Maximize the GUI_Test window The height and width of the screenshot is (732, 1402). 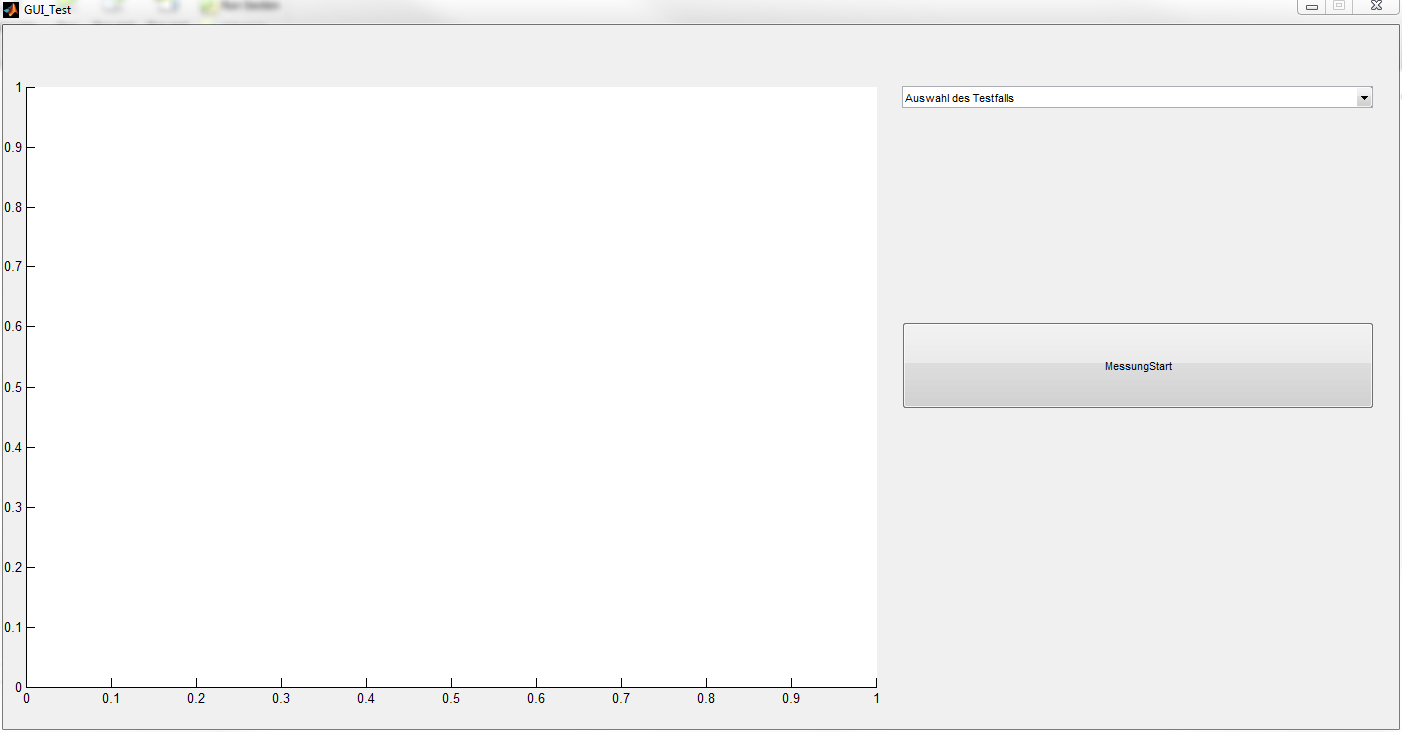(x=1338, y=6)
